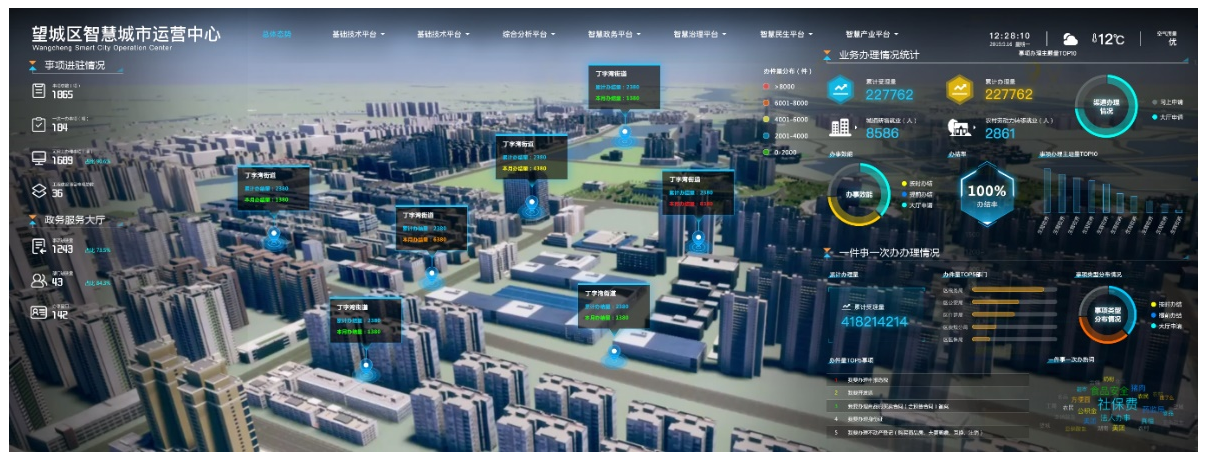Toggle the 0-2000 green legend item
This screenshot has width=1207, height=462.
(781, 152)
